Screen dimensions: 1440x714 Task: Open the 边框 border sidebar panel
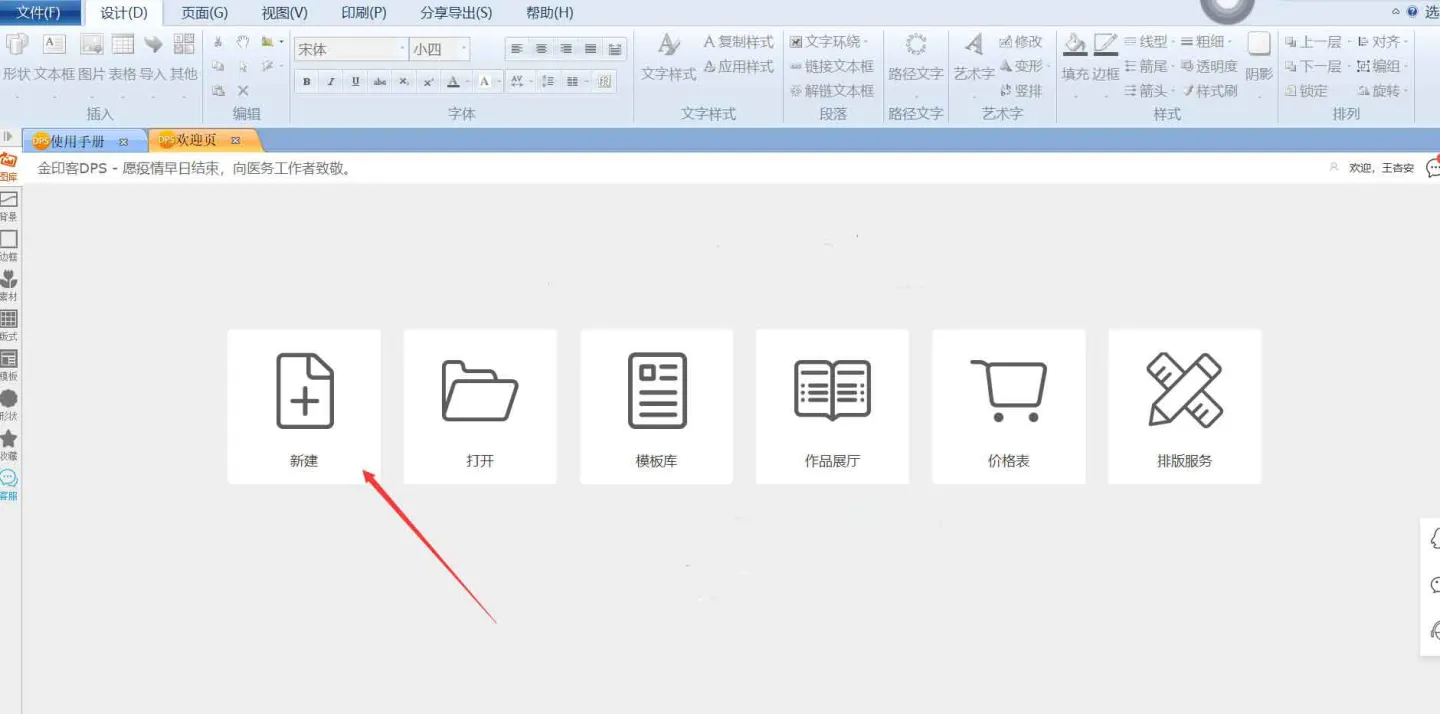pos(9,246)
